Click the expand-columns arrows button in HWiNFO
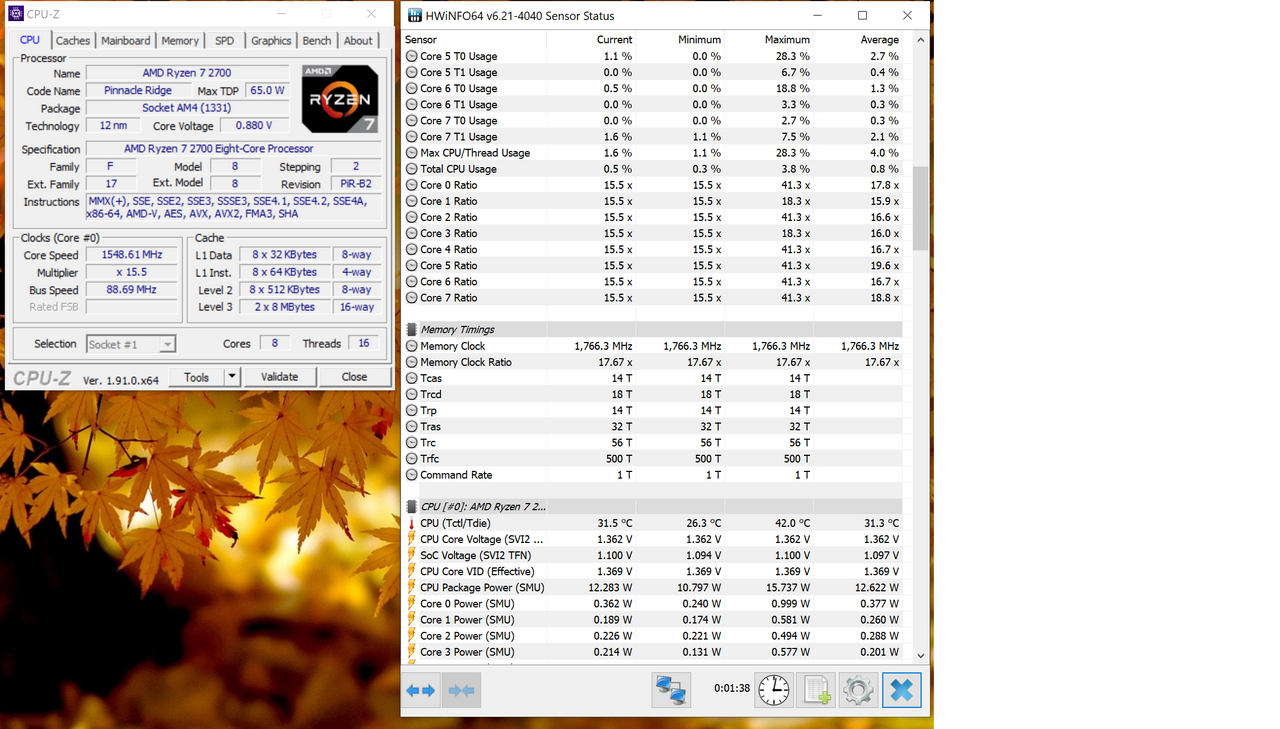The height and width of the screenshot is (729, 1280). pyautogui.click(x=421, y=690)
